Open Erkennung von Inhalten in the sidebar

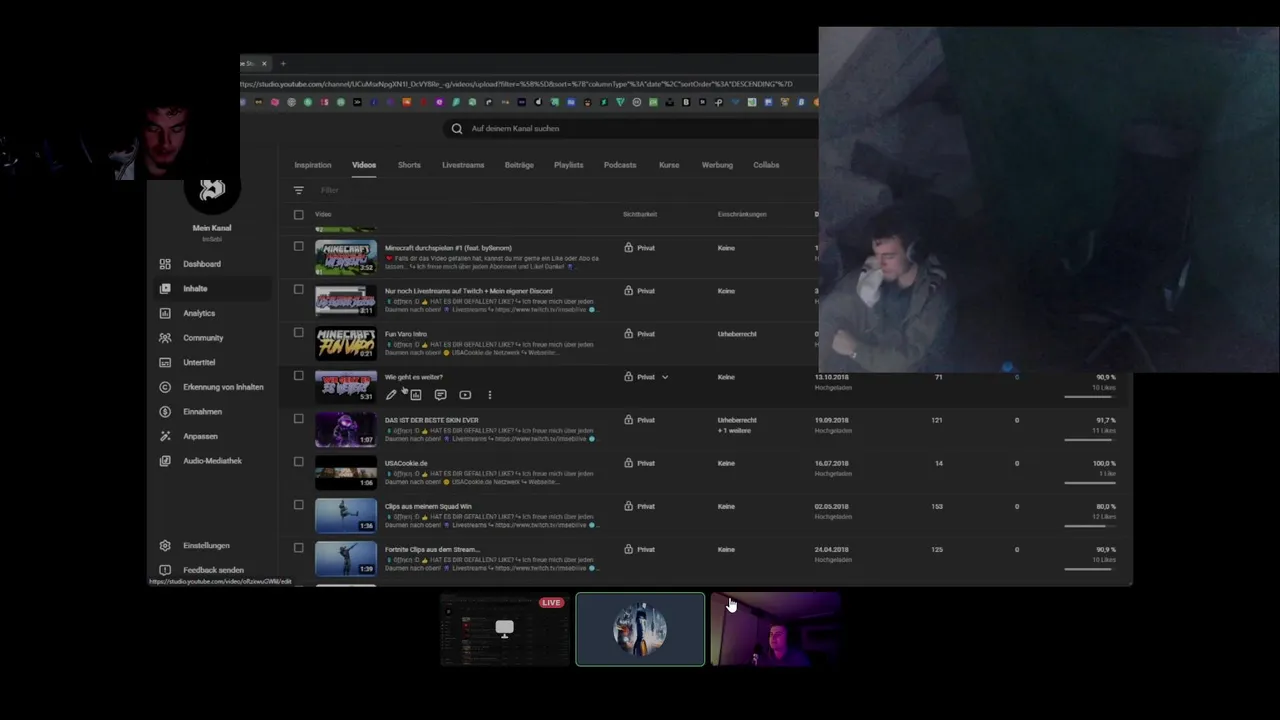point(223,387)
